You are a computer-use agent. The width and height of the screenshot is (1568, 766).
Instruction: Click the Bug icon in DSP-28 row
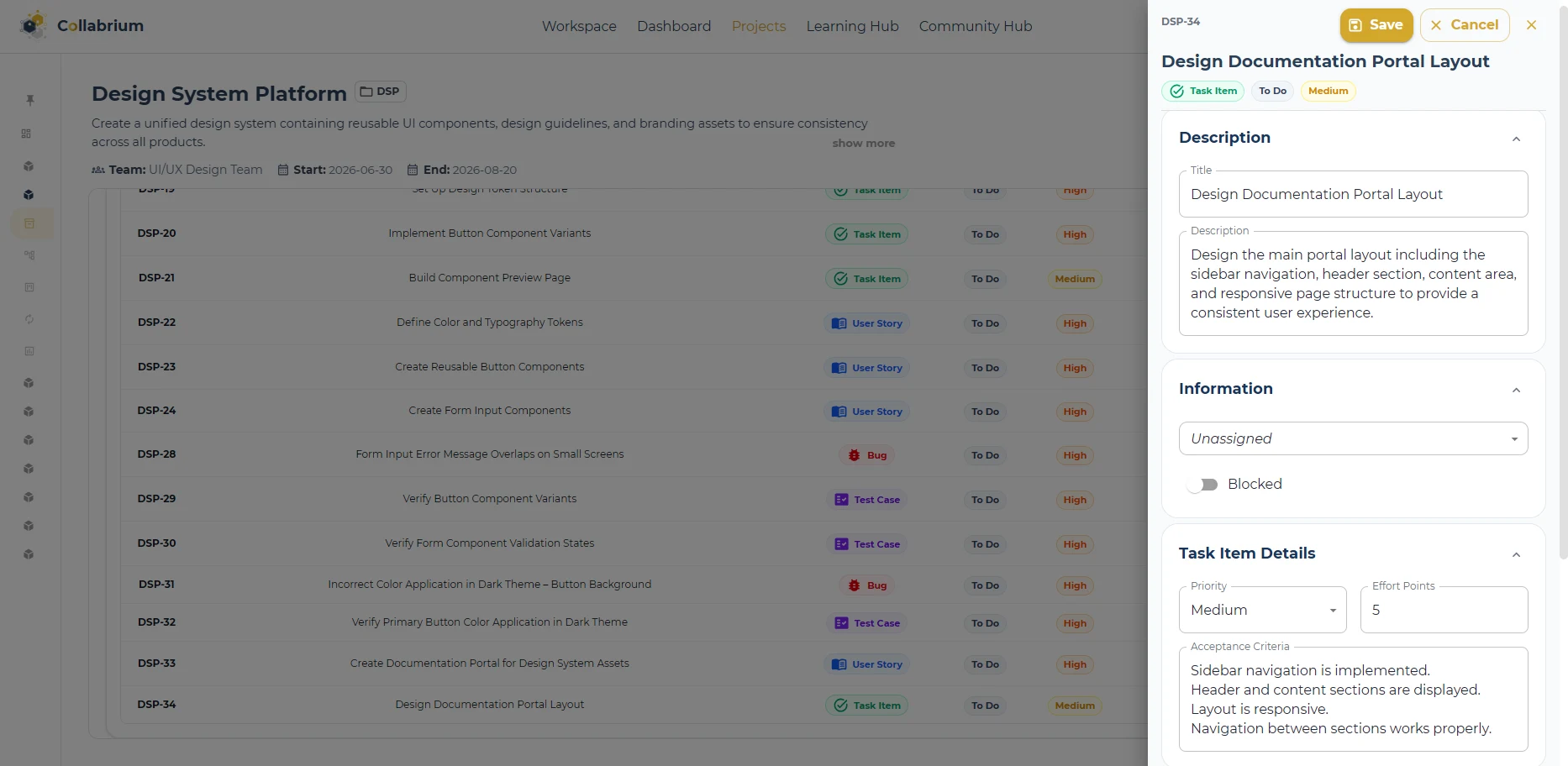(854, 455)
